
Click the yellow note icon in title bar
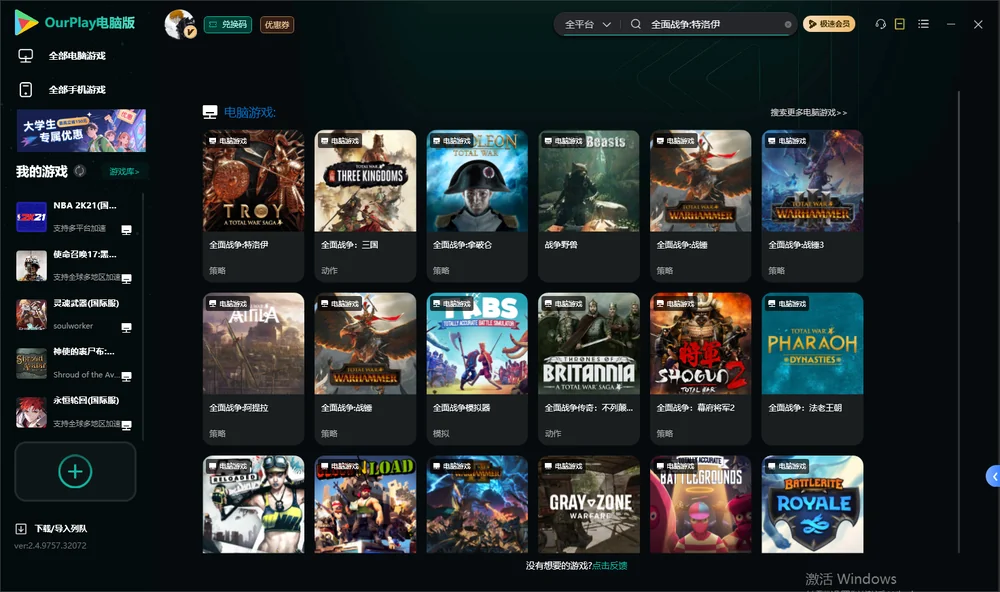pos(900,24)
